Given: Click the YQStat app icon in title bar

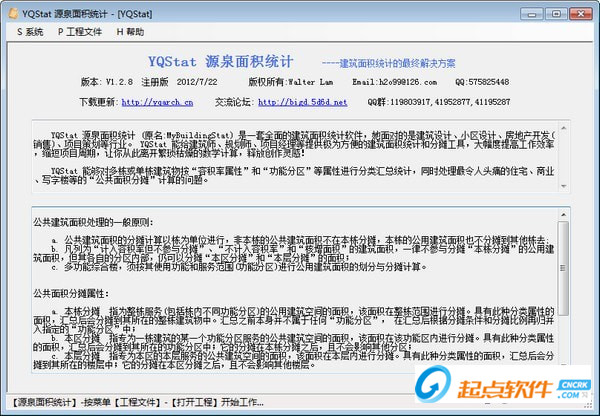Looking at the screenshot, I should click(13, 13).
